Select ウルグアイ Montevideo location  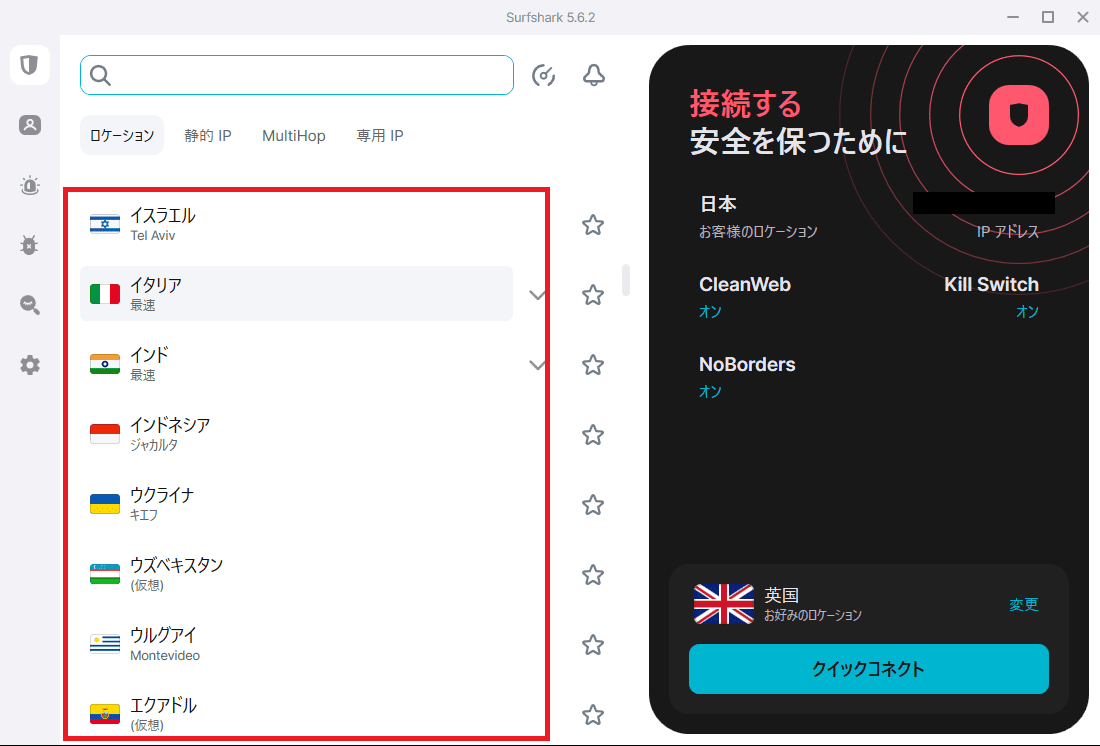click(x=296, y=644)
